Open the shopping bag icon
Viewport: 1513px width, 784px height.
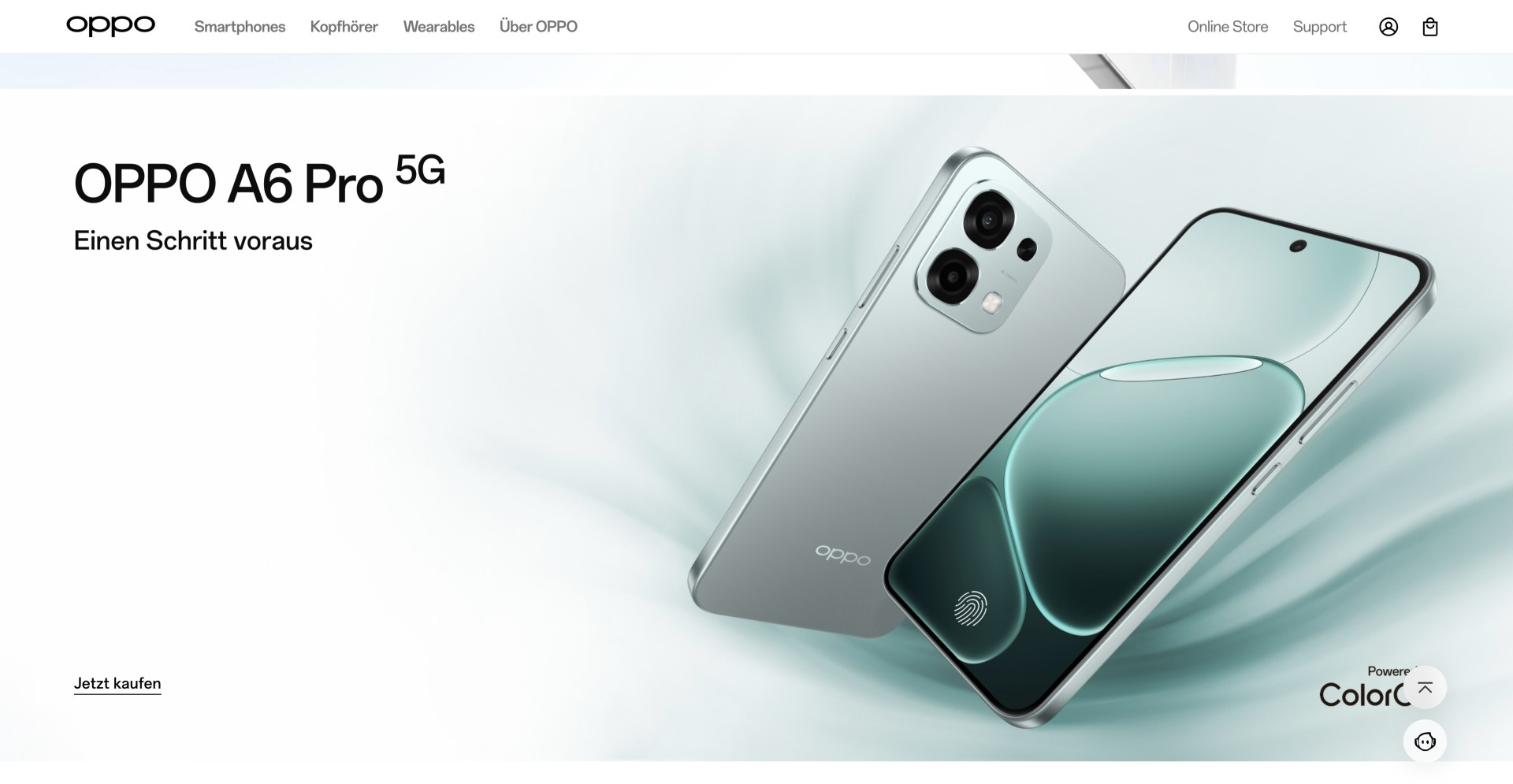(1430, 27)
